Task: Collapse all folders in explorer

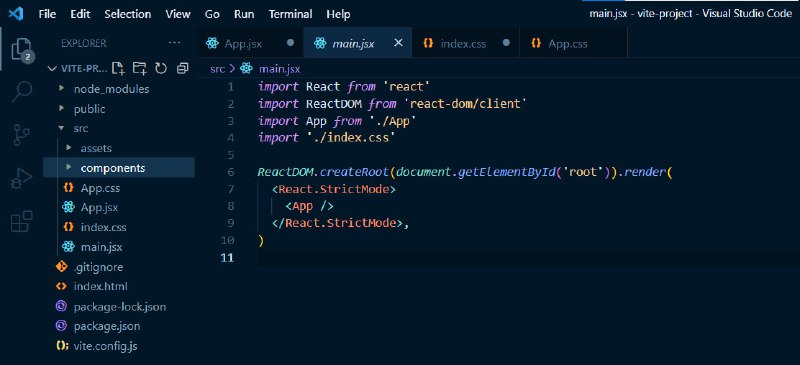Action: (182, 68)
